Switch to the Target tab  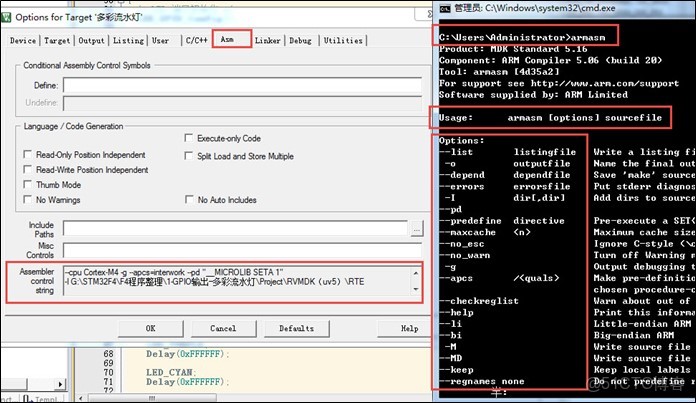(x=57, y=40)
